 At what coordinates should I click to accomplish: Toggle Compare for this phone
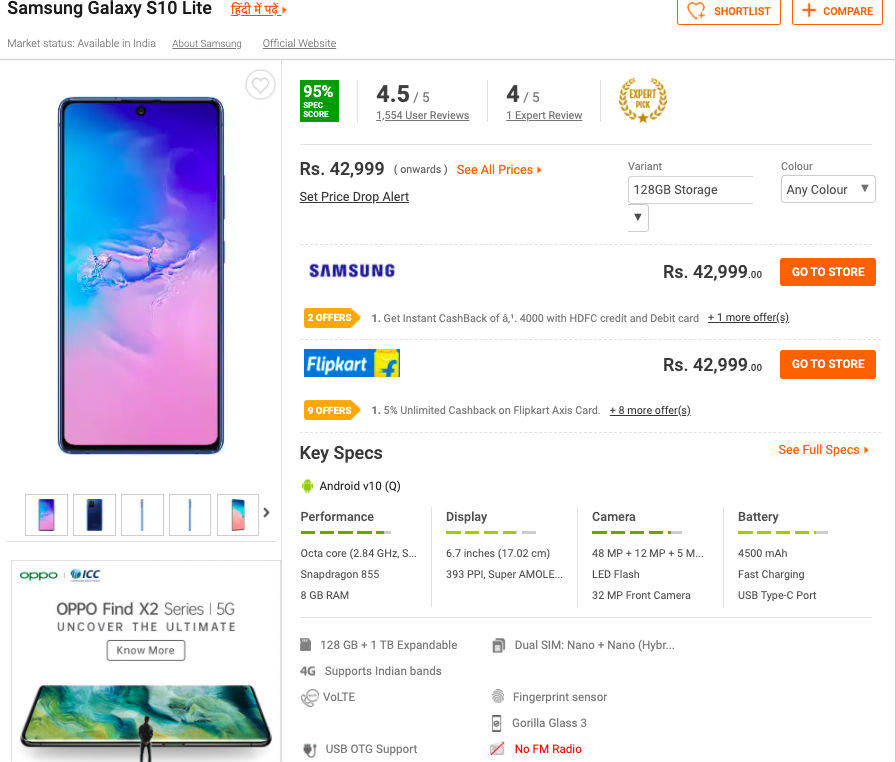[x=837, y=11]
